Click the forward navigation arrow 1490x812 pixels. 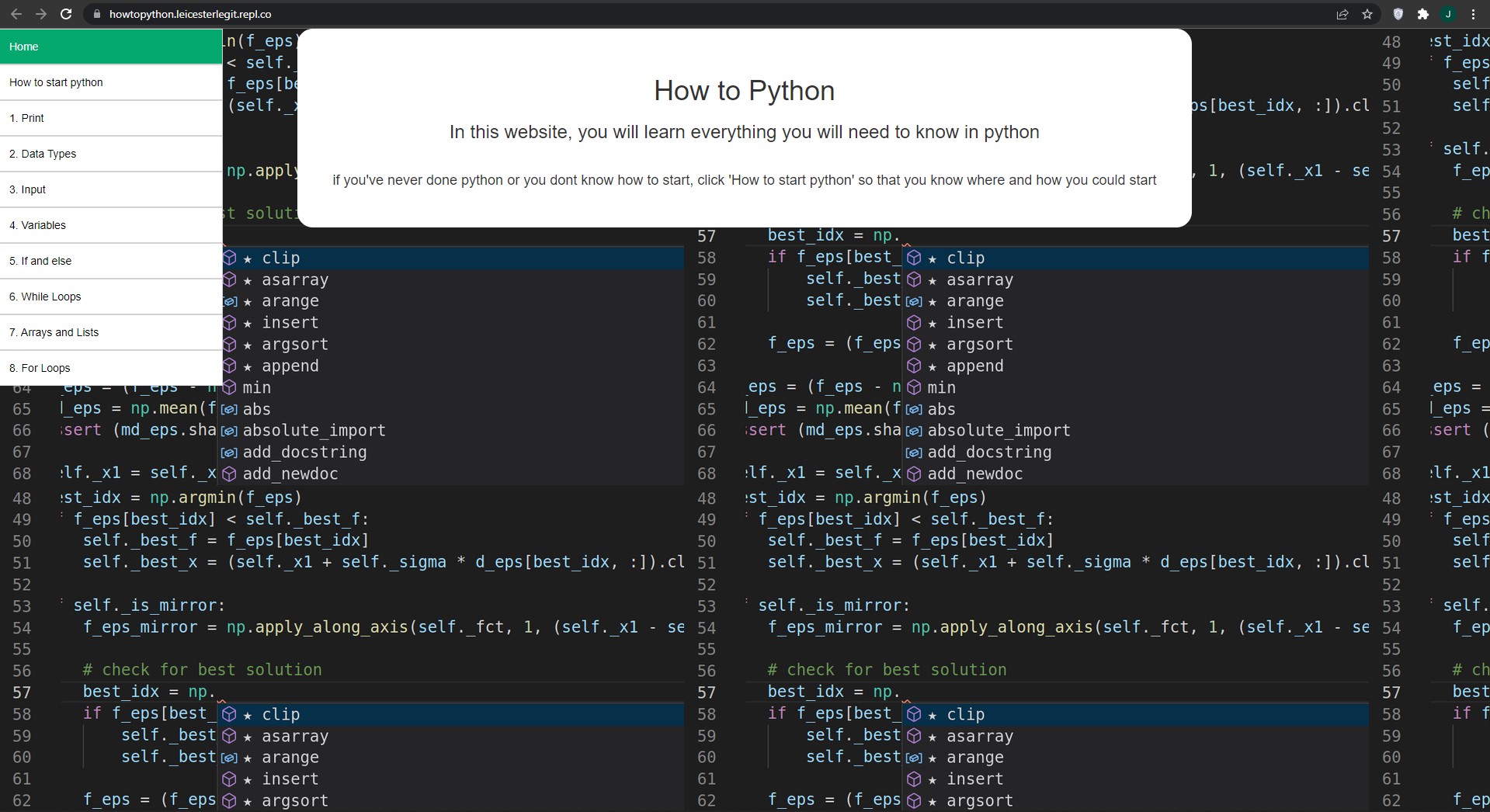tap(40, 14)
